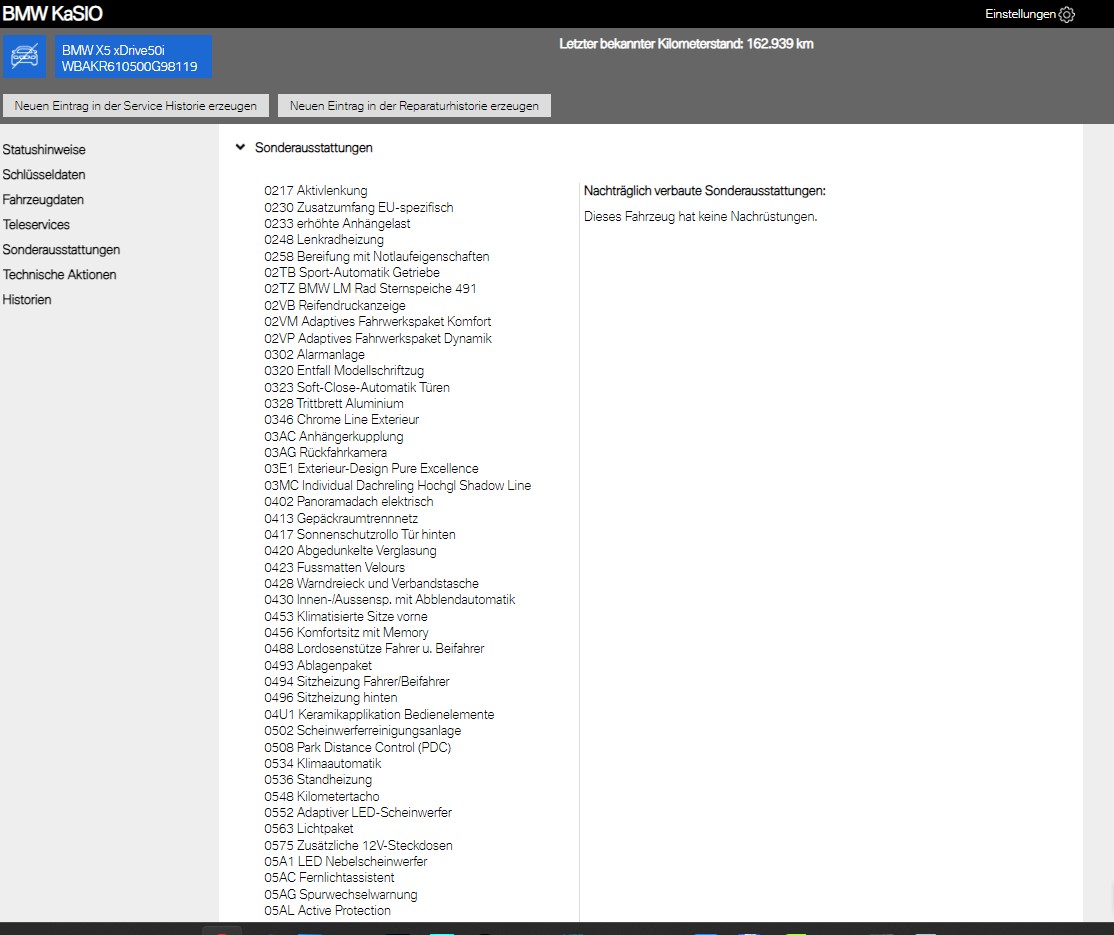Click 0456 Komfortsitz mit Memory
Image resolution: width=1114 pixels, height=935 pixels.
pos(347,632)
